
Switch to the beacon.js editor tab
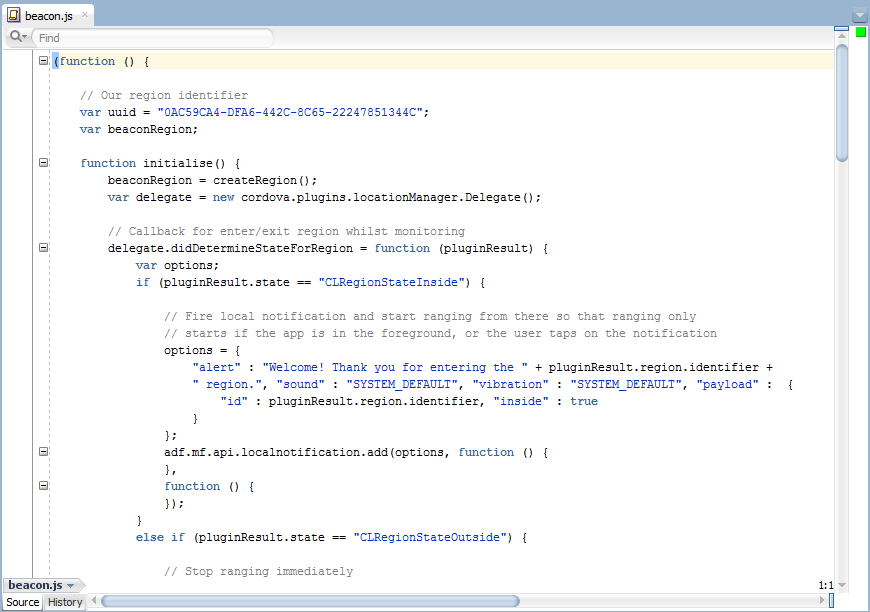coord(48,16)
